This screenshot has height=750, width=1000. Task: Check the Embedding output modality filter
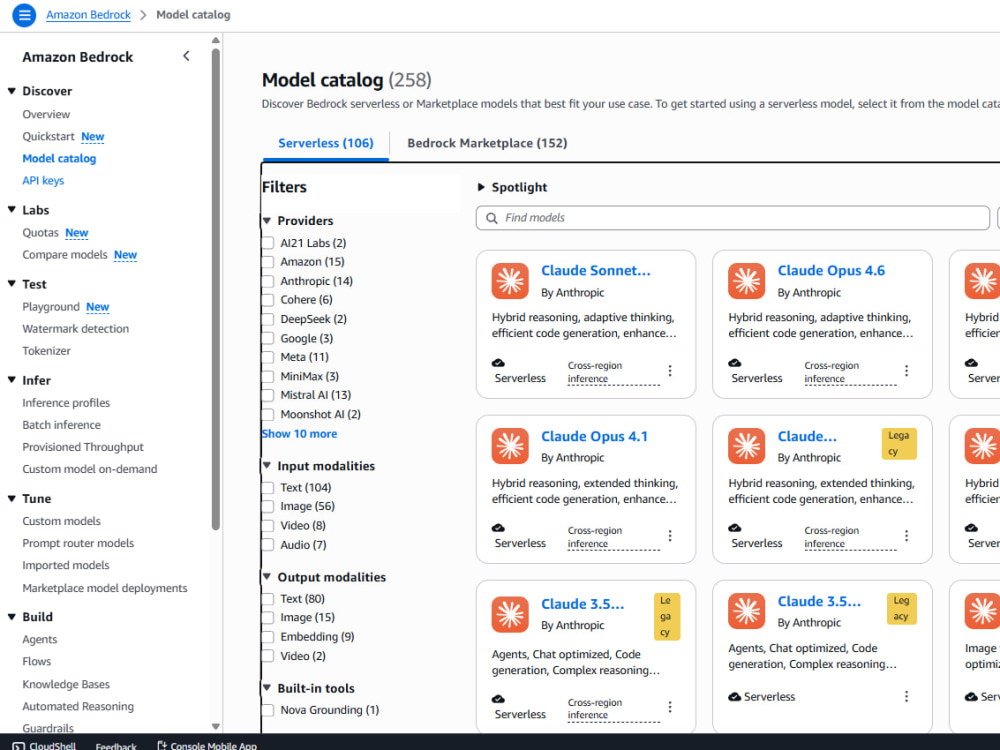point(268,637)
